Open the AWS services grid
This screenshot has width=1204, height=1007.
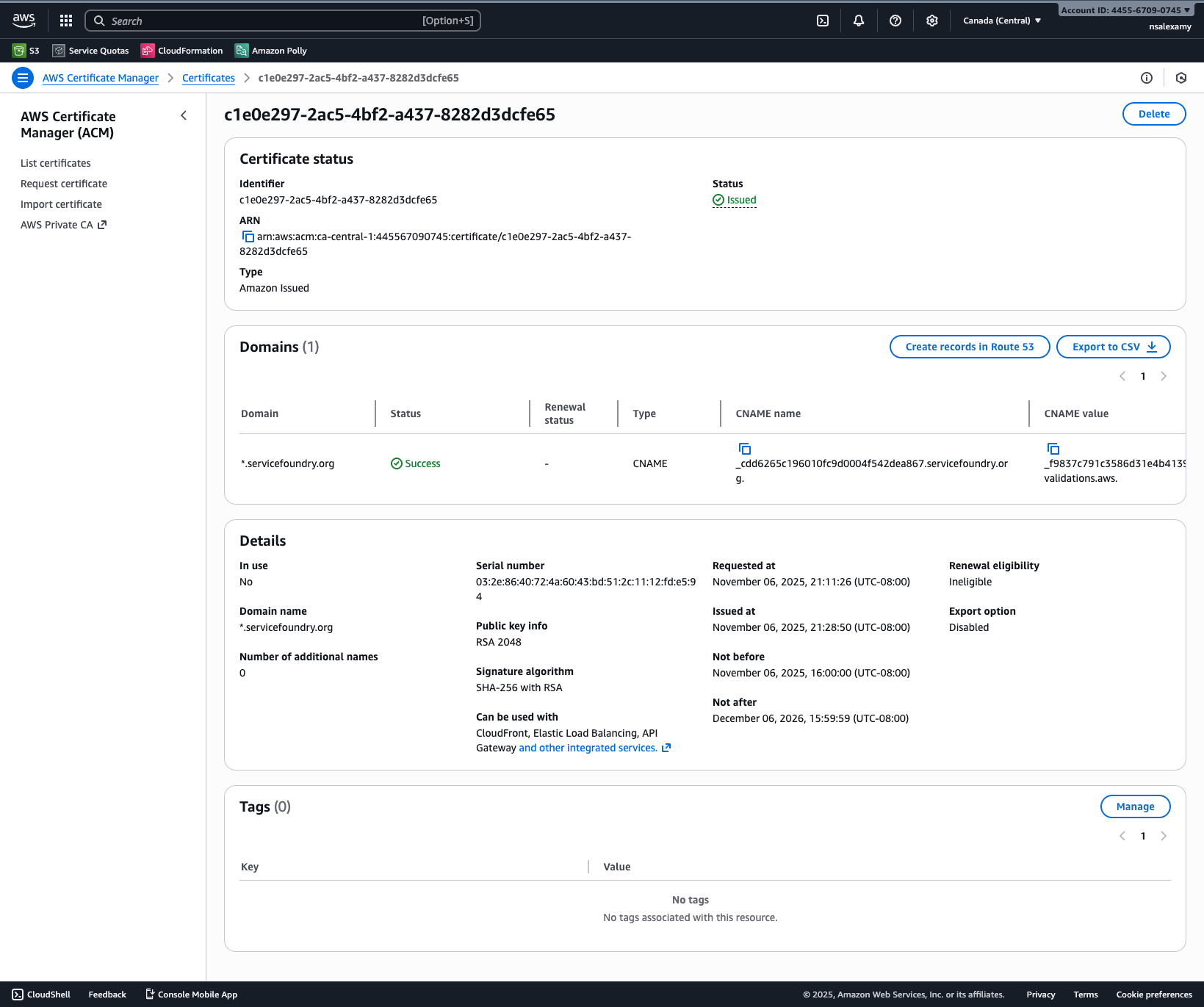[65, 21]
